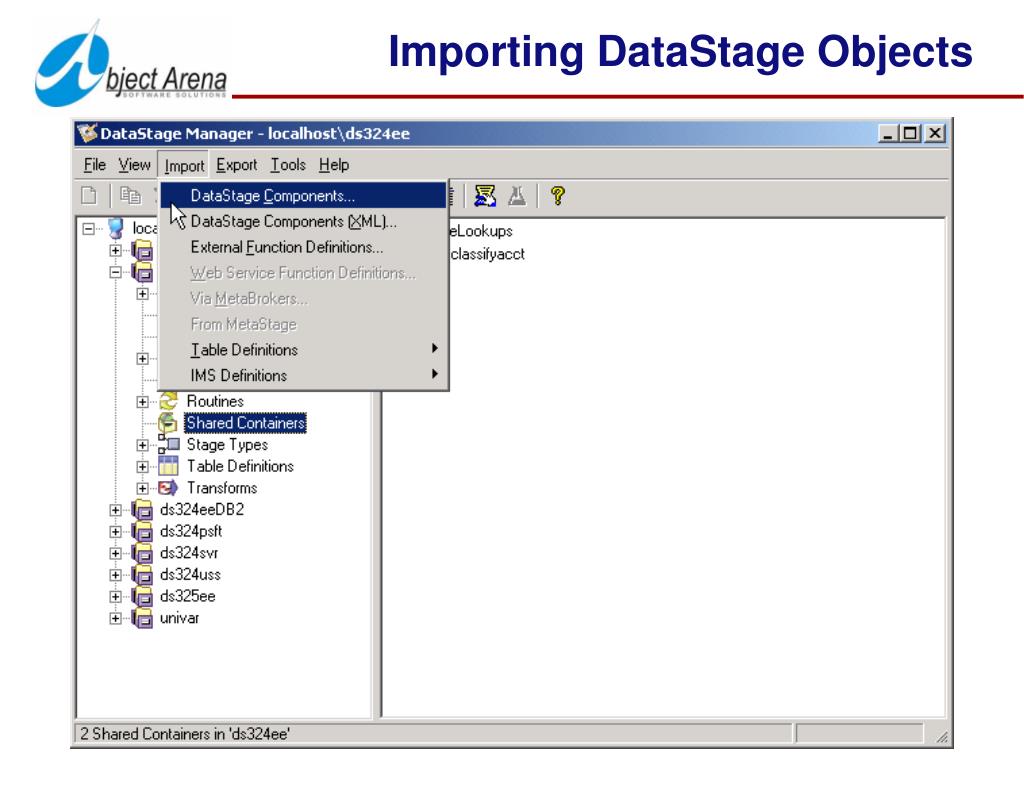Expand the ds325ee project node
Viewport: 1024px width, 791px height.
click(x=116, y=596)
